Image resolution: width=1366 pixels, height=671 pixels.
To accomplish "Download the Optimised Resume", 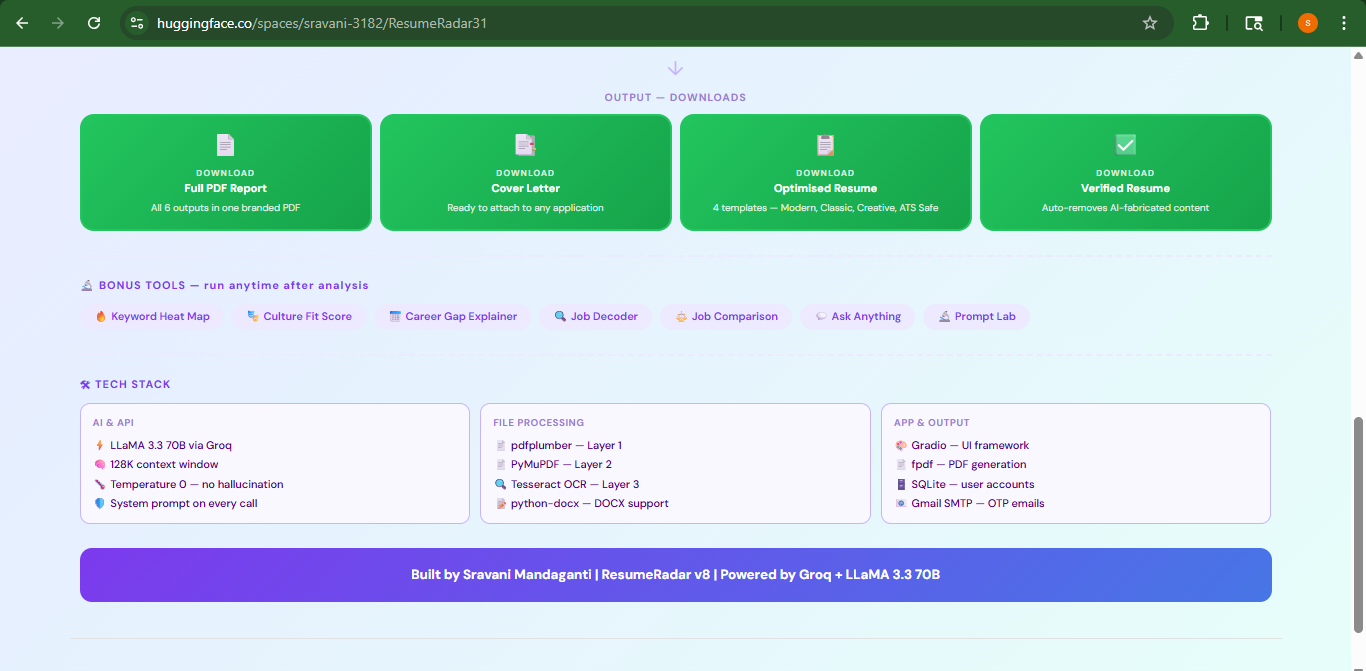I will tap(826, 172).
